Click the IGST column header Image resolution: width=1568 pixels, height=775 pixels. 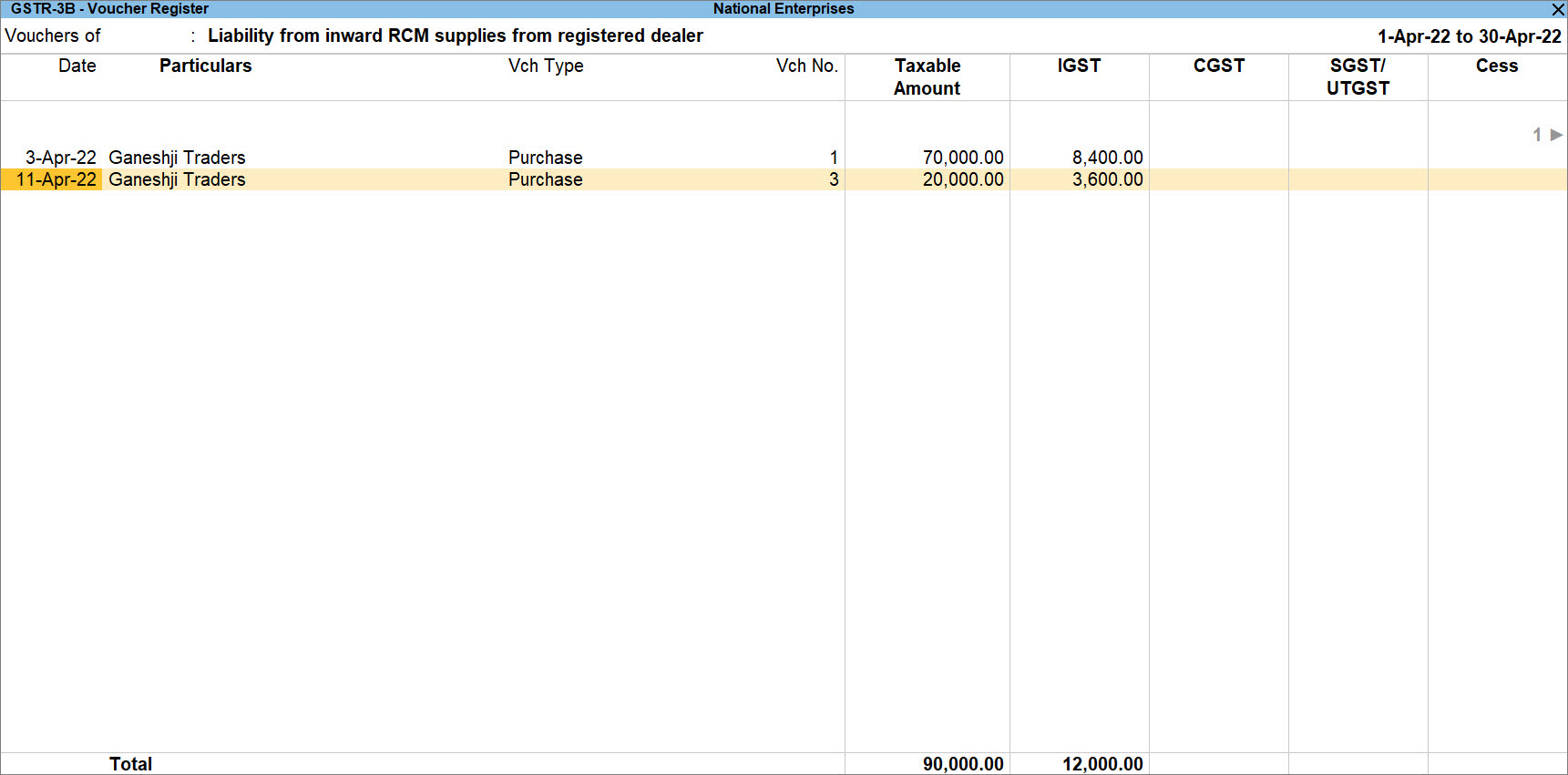(x=1079, y=66)
